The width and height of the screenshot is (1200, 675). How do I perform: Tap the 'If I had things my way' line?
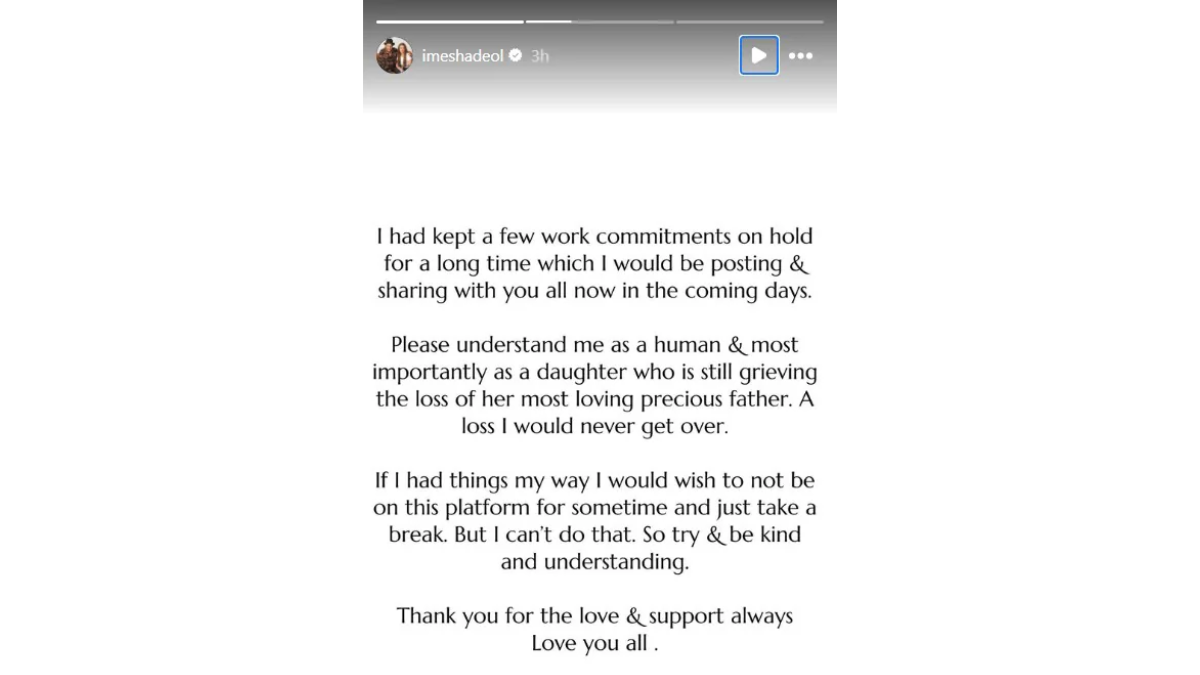[x=595, y=481]
